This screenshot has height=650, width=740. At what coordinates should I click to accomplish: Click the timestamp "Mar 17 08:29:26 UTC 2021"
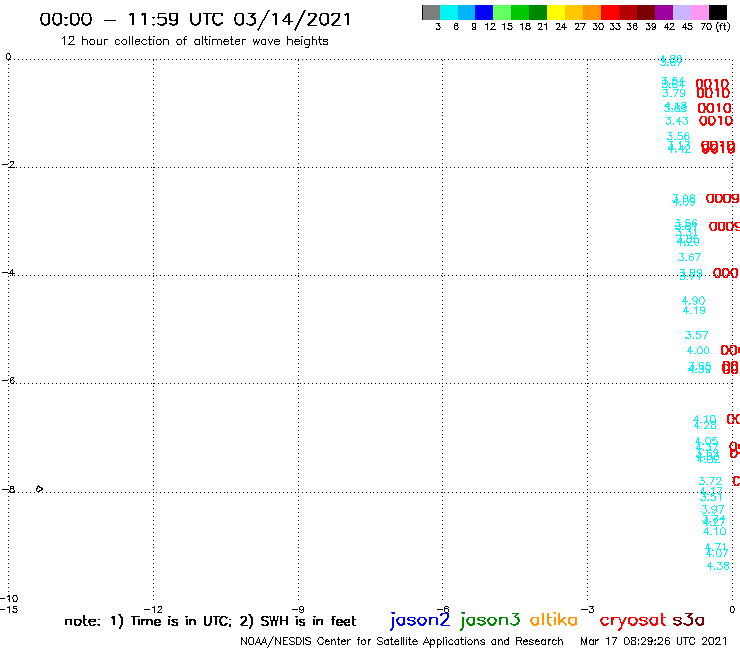[x=654, y=641]
